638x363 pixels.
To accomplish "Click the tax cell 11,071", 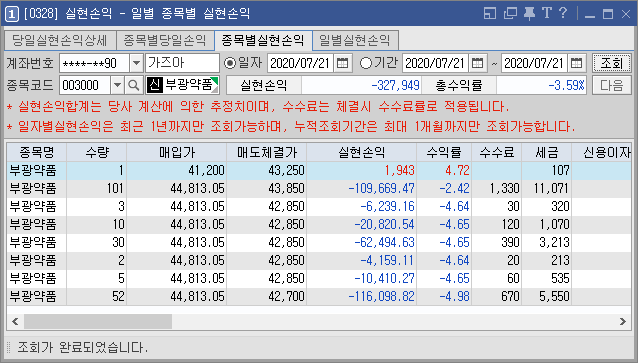I will pos(546,188).
